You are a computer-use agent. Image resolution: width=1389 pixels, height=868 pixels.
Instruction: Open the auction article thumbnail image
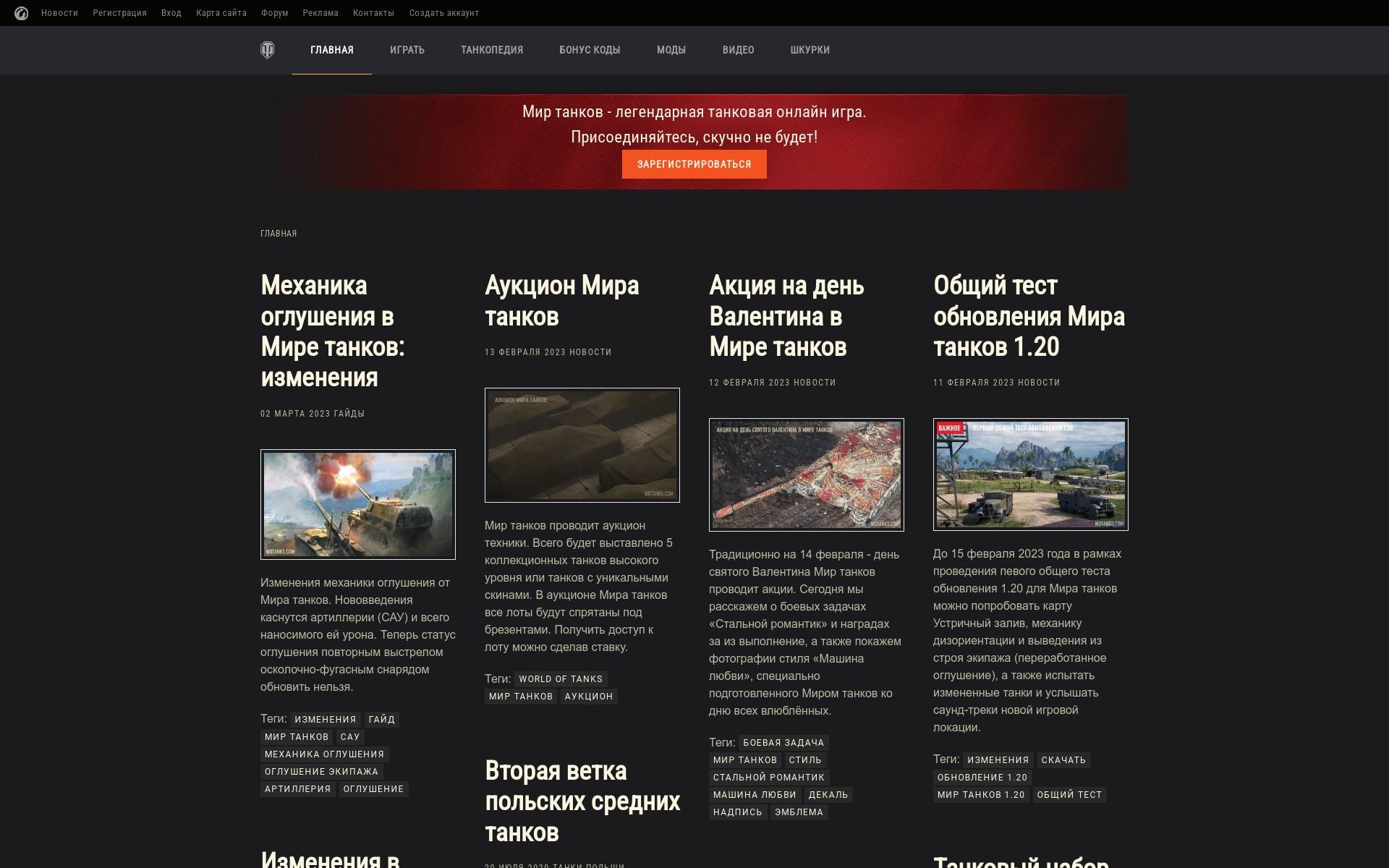click(582, 445)
